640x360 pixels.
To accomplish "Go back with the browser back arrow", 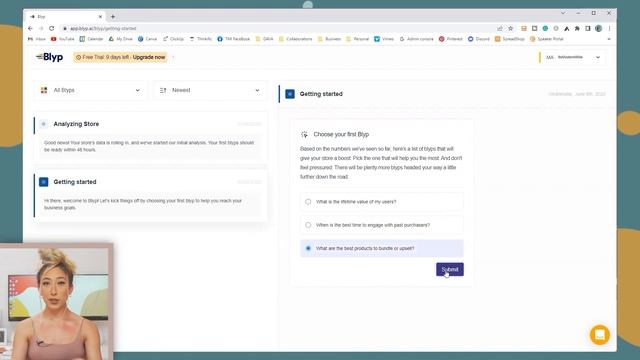I will (30, 29).
